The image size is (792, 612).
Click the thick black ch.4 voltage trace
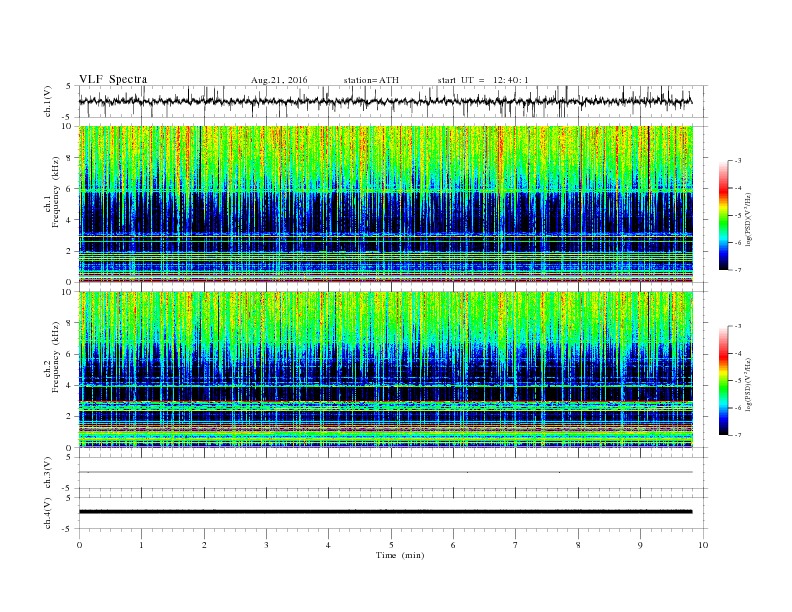pos(385,512)
